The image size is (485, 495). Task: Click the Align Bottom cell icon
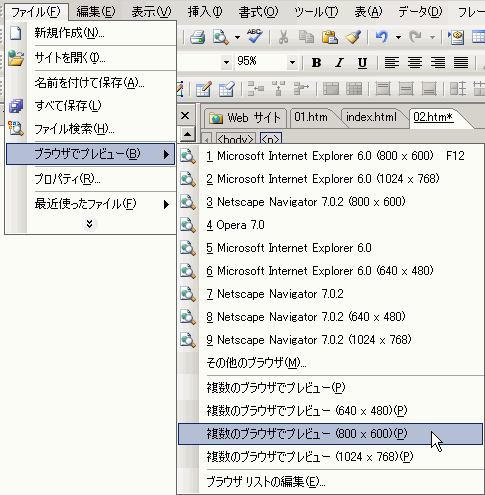coord(429,89)
